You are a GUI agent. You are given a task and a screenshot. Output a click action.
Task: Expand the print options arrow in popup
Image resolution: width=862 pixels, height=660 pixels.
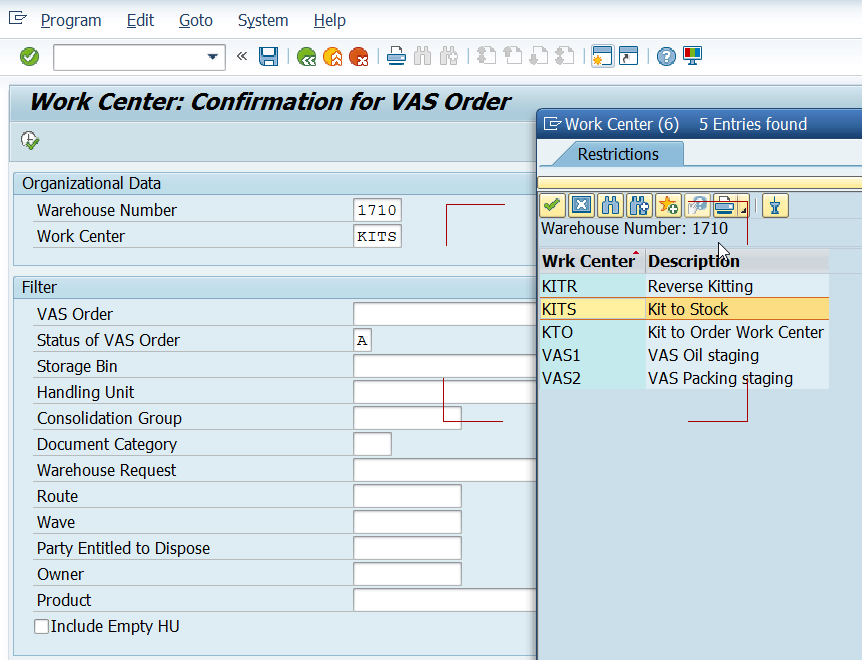tap(744, 210)
